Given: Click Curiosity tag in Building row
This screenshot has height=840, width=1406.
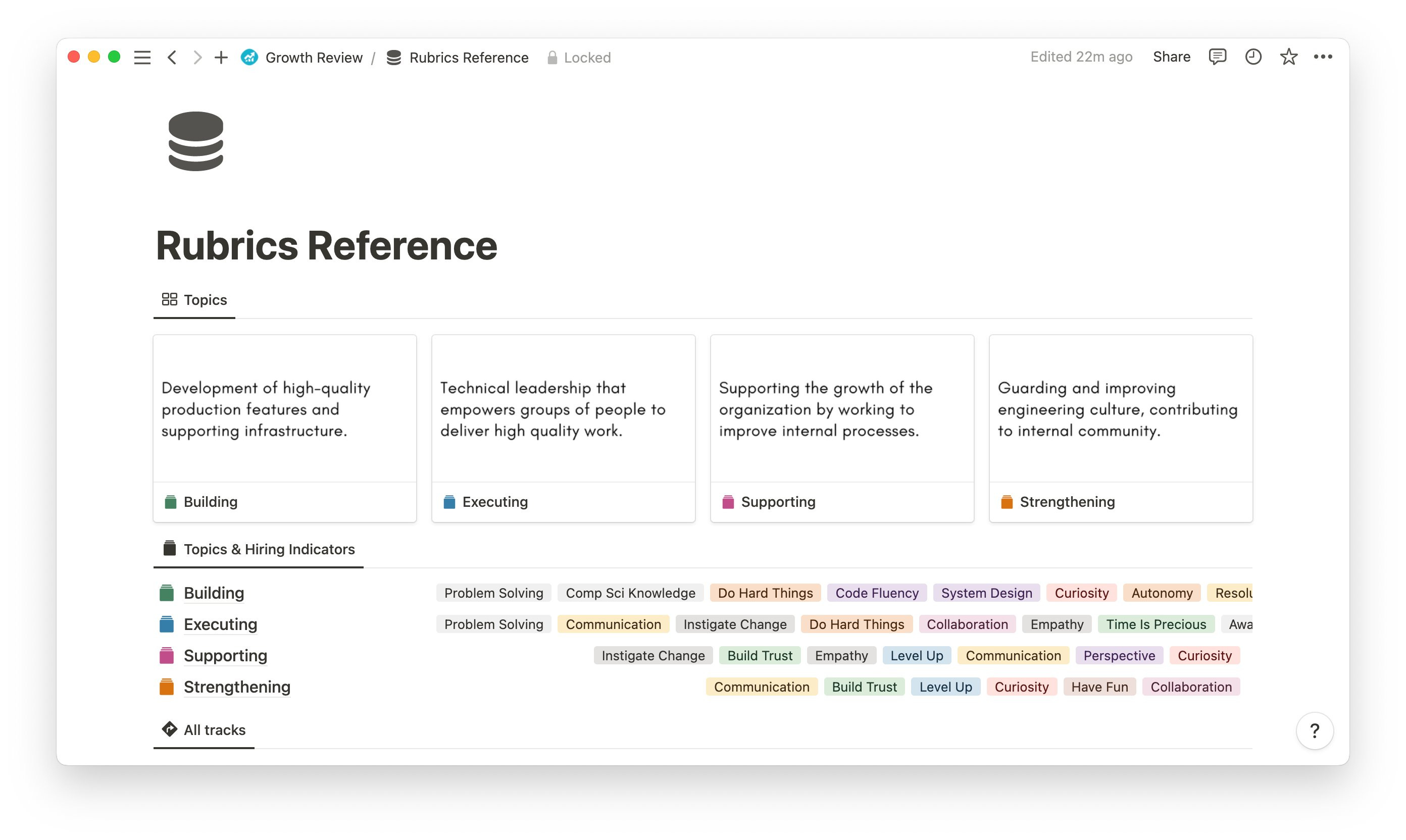Looking at the screenshot, I should click(x=1081, y=593).
